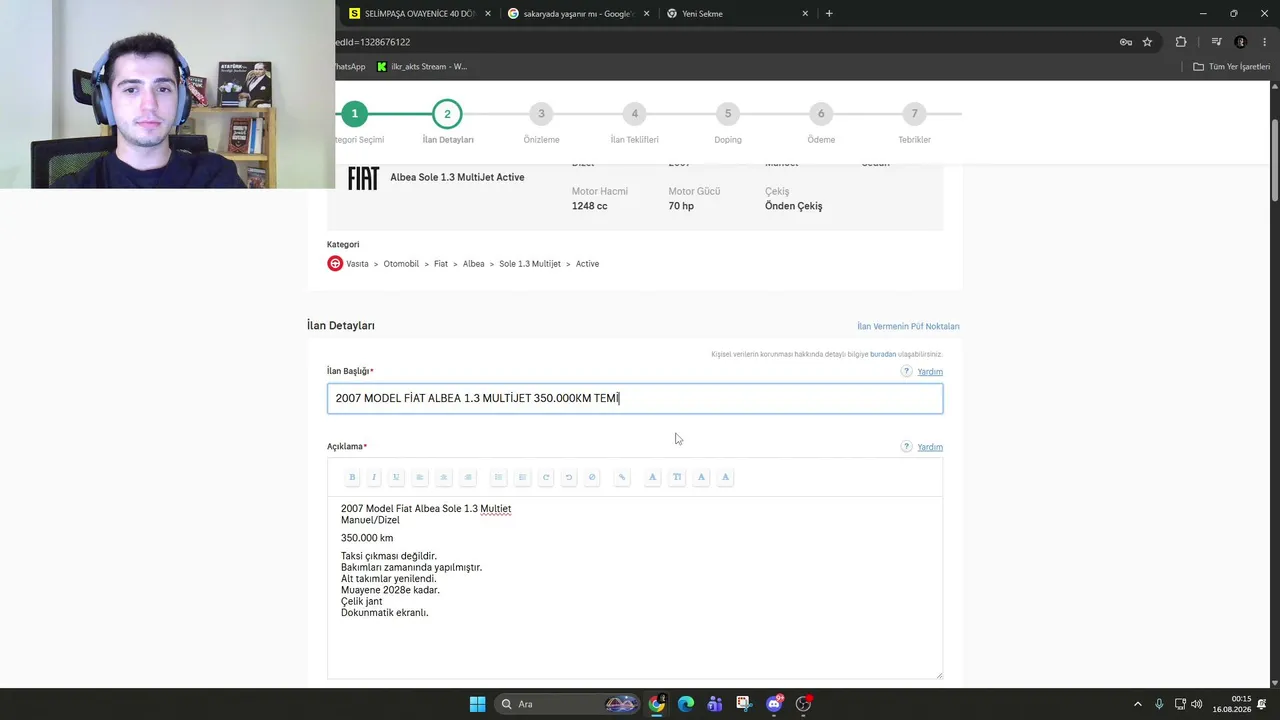The height and width of the screenshot is (720, 1280).
Task: Open the ilkr_akts Stream bookmark
Action: pos(422,67)
